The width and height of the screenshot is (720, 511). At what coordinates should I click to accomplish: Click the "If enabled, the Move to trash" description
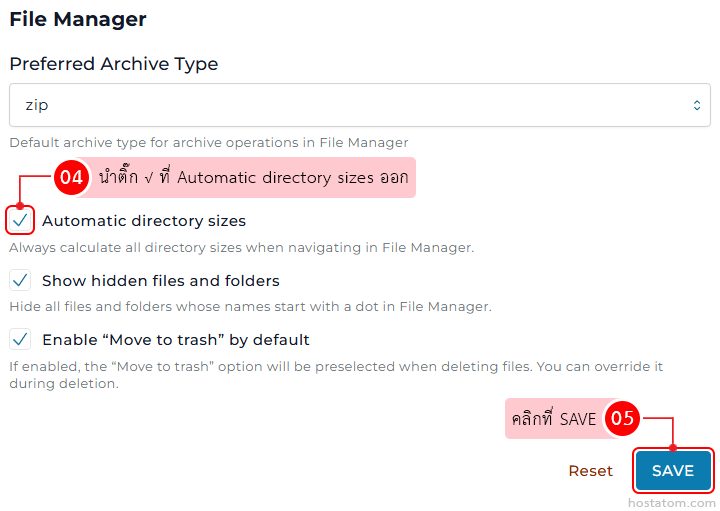pyautogui.click(x=336, y=375)
